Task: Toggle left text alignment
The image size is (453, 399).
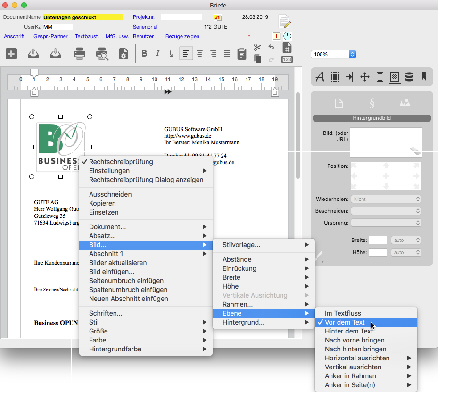Action: pos(186,53)
